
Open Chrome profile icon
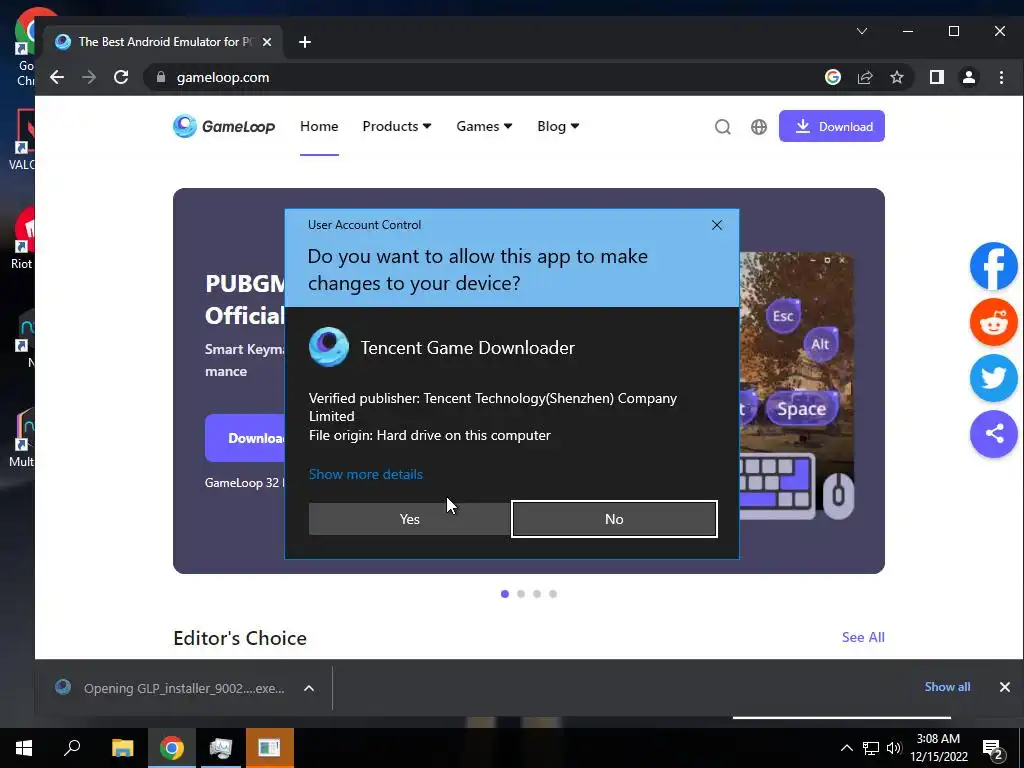[968, 77]
